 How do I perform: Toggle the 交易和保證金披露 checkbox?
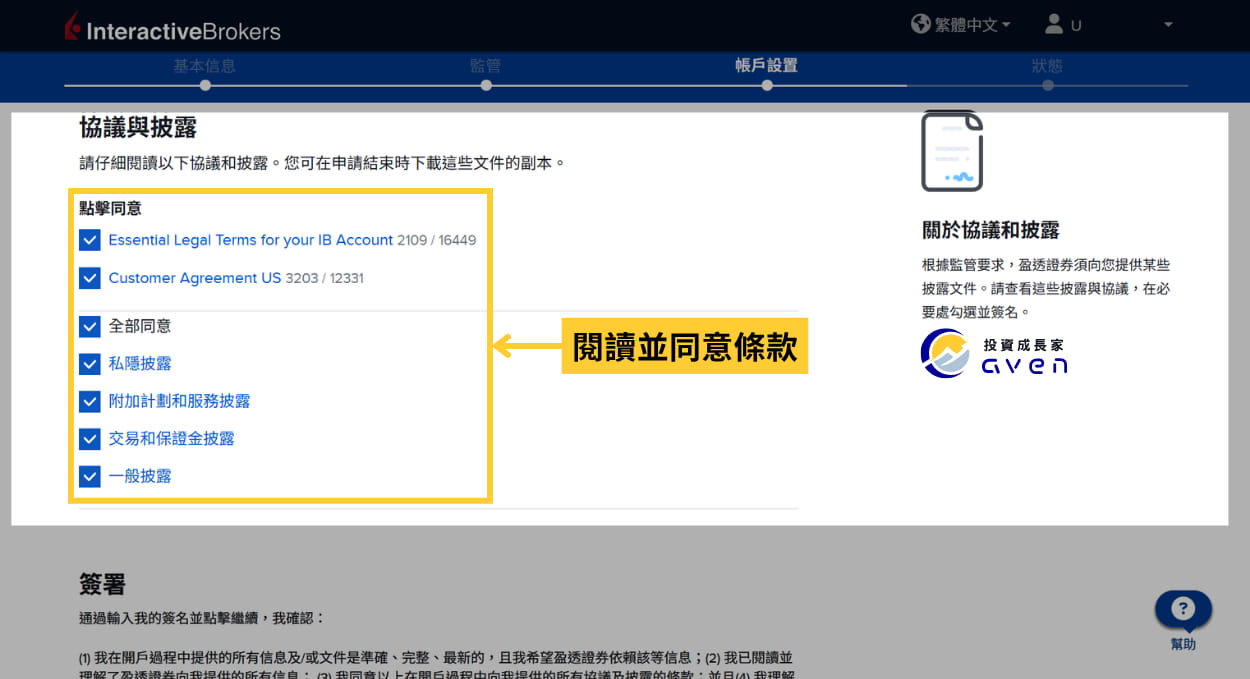(90, 438)
